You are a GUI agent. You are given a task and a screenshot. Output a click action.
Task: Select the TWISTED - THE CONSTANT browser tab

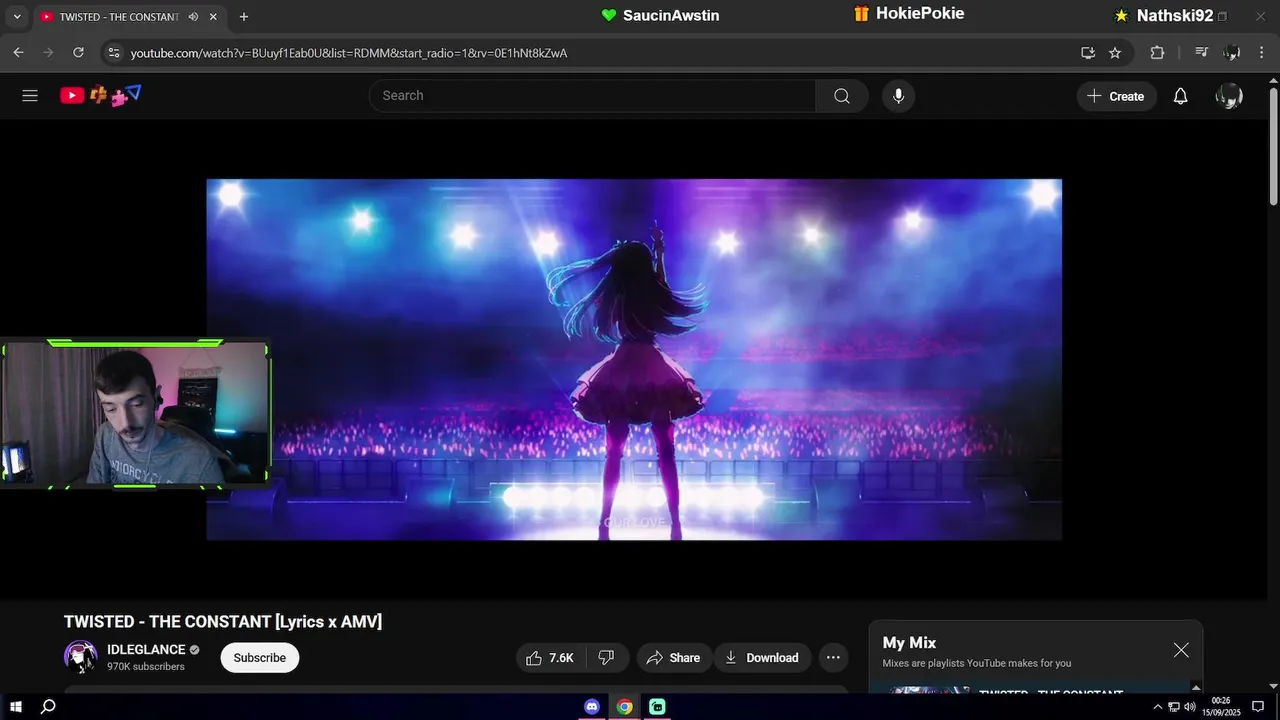tap(118, 17)
